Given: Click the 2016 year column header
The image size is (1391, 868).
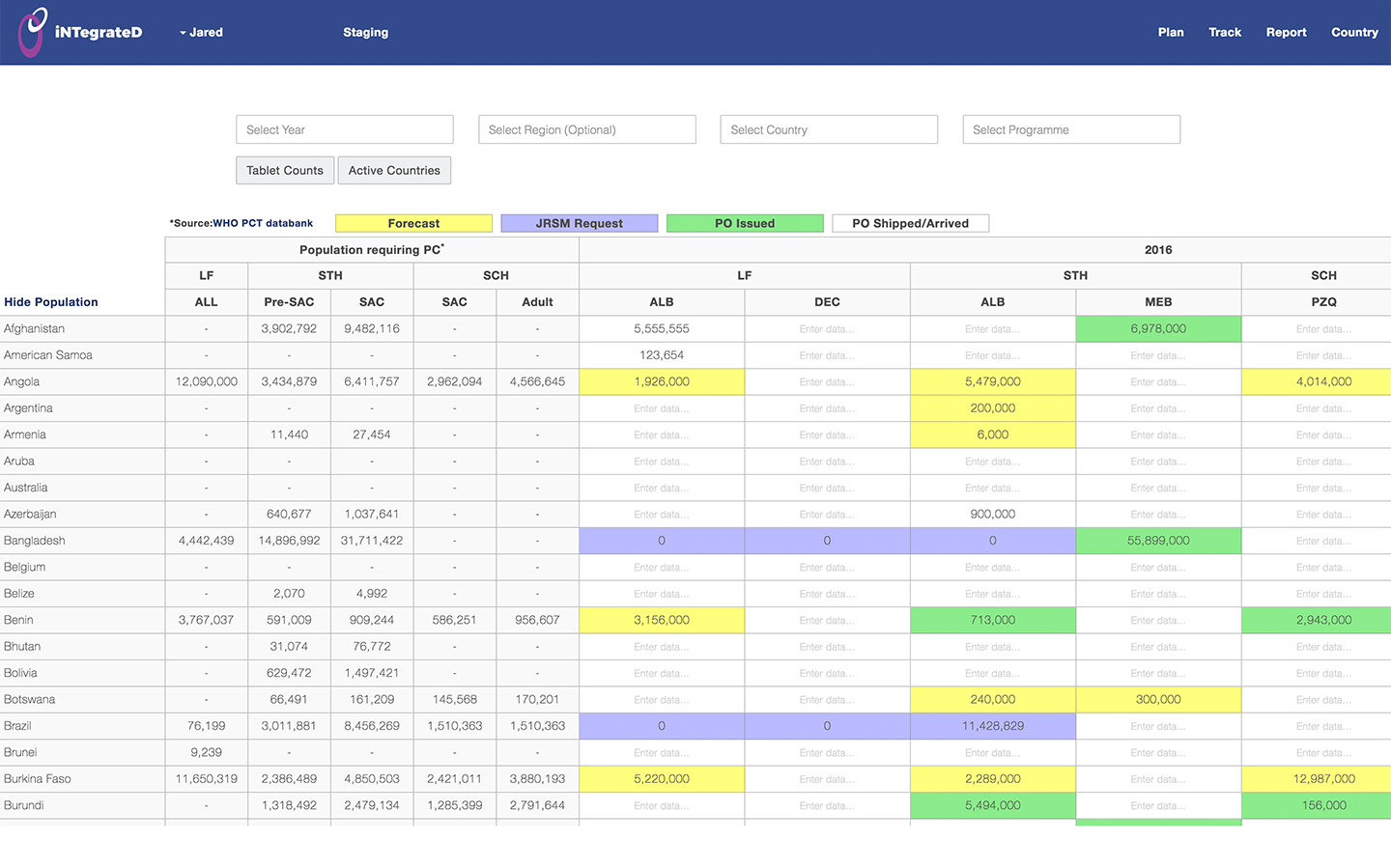Looking at the screenshot, I should pos(1158,250).
